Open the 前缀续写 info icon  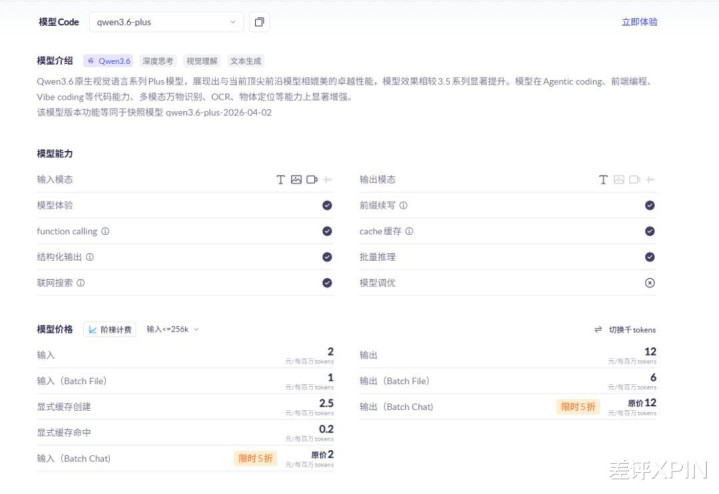tap(403, 205)
